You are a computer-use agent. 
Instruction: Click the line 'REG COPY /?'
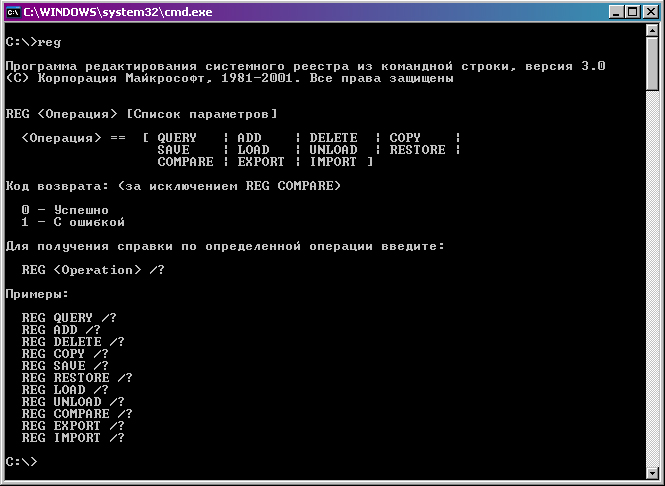coord(65,353)
